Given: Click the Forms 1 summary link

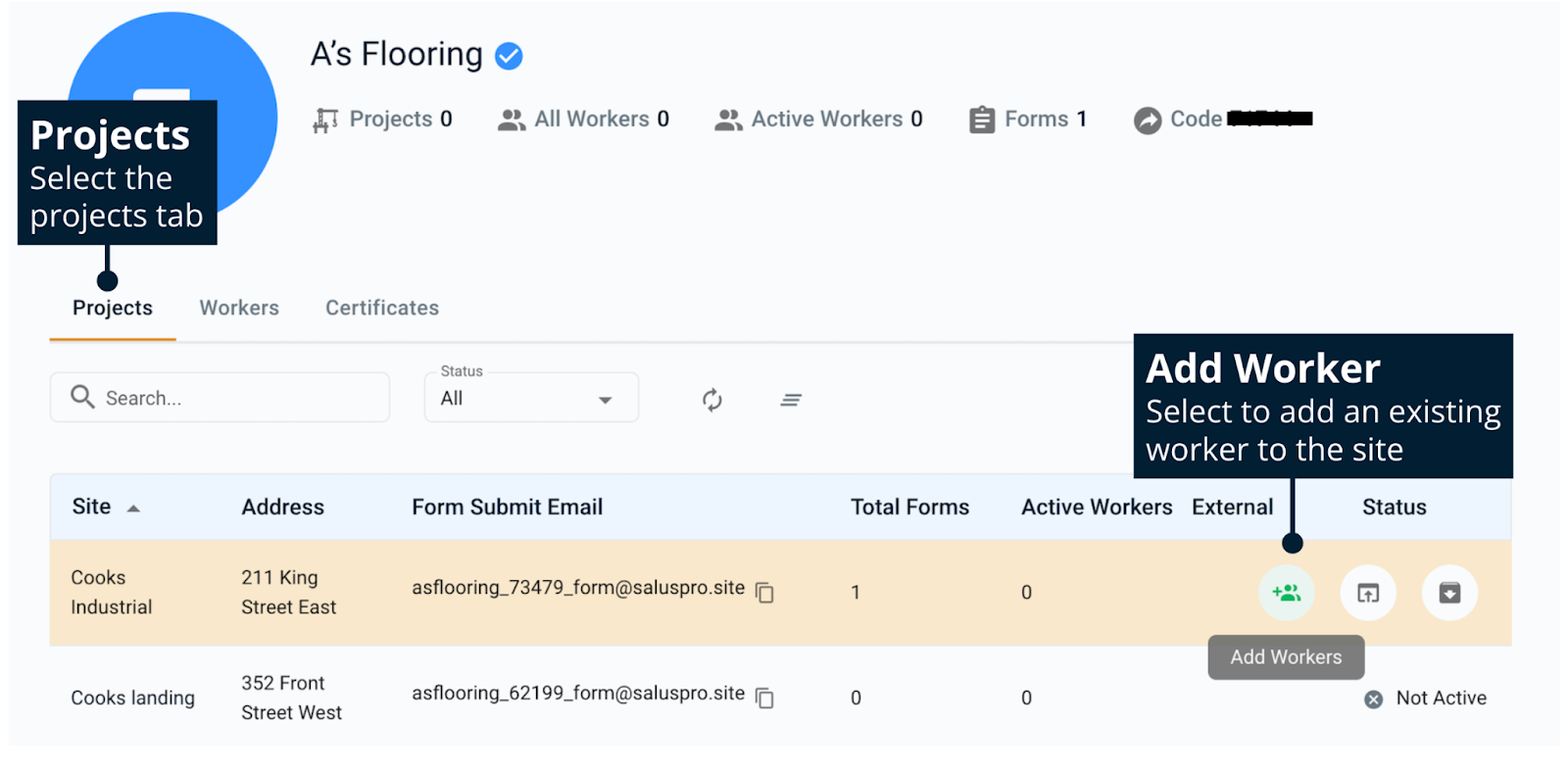Looking at the screenshot, I should click(x=1028, y=120).
